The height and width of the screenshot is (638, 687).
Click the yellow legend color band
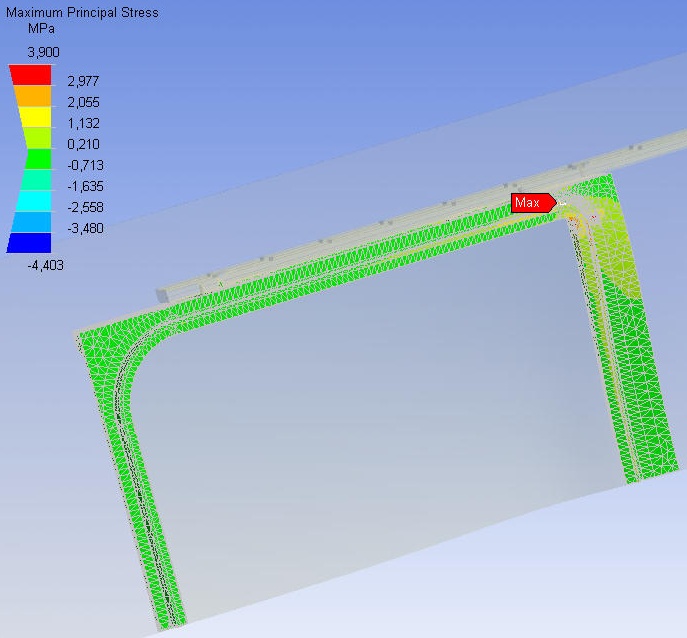pyautogui.click(x=29, y=117)
